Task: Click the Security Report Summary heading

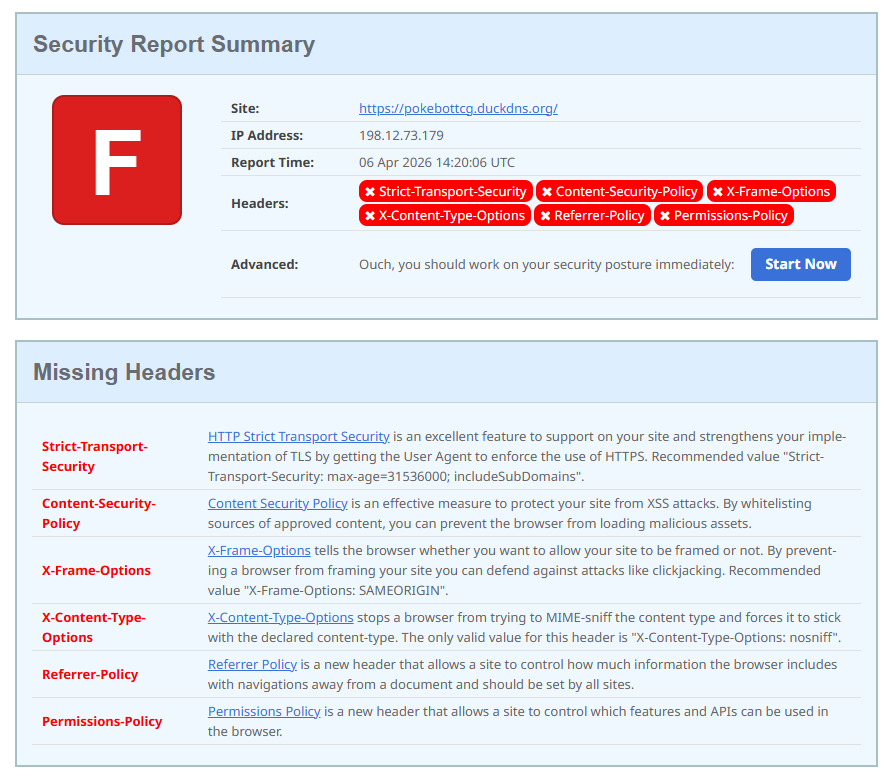Action: tap(174, 44)
